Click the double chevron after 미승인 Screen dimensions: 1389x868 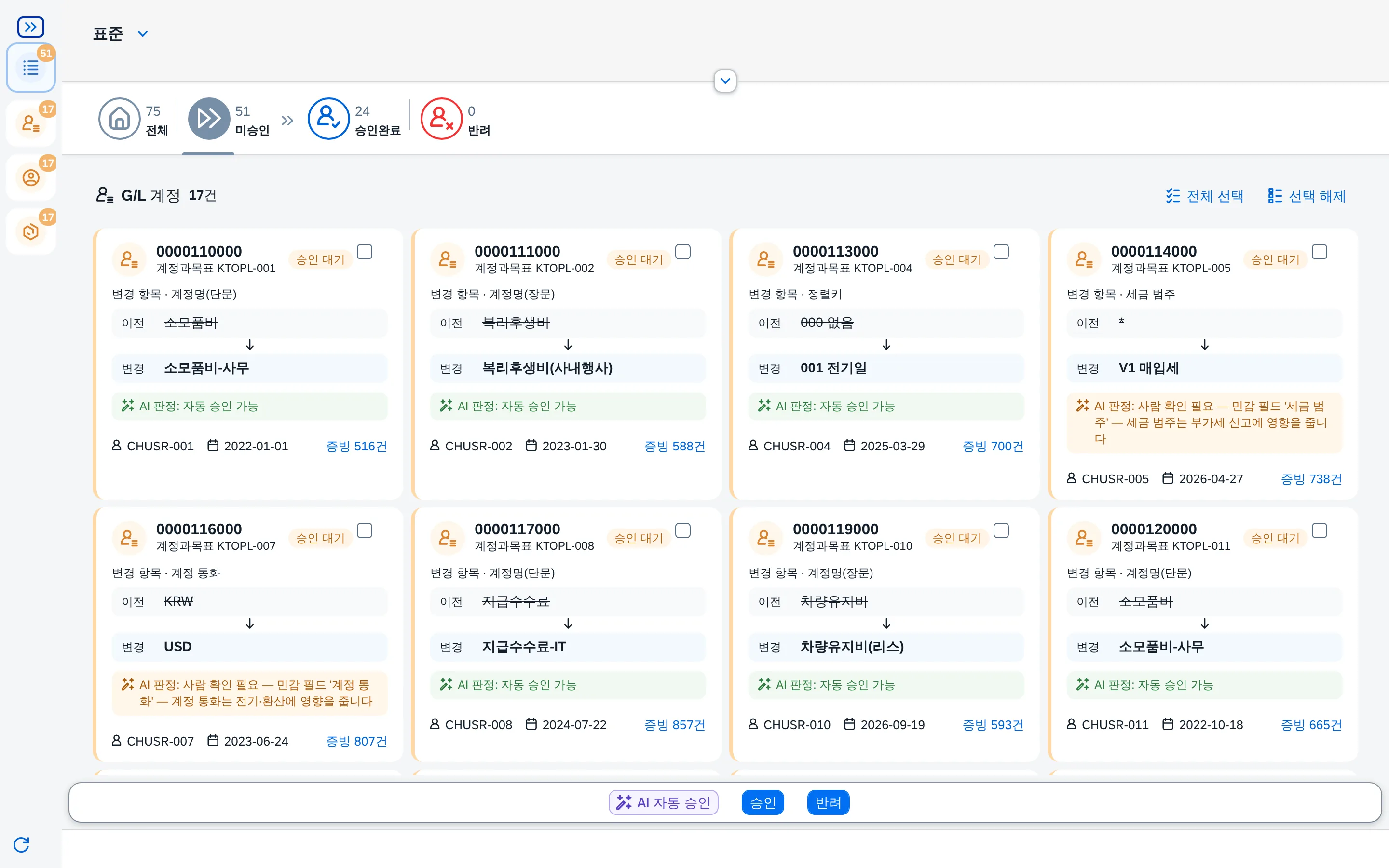pos(287,120)
